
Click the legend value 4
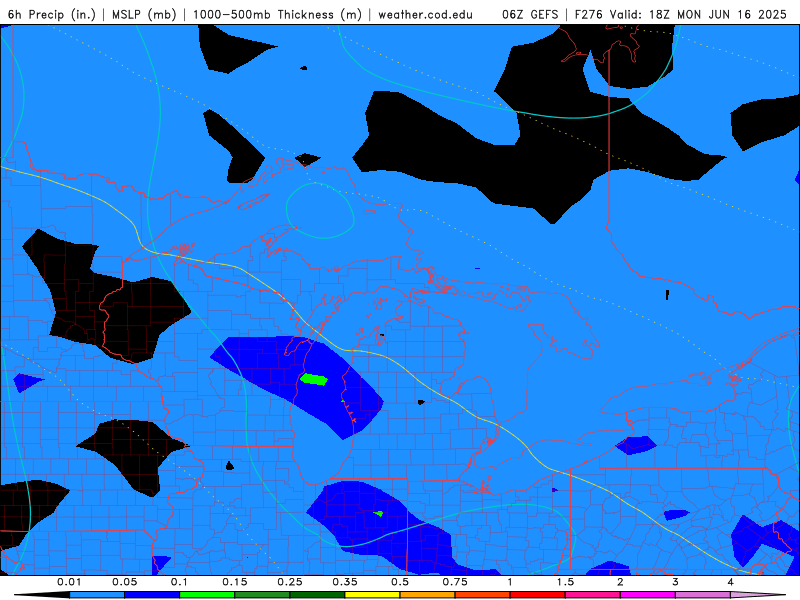(x=731, y=582)
